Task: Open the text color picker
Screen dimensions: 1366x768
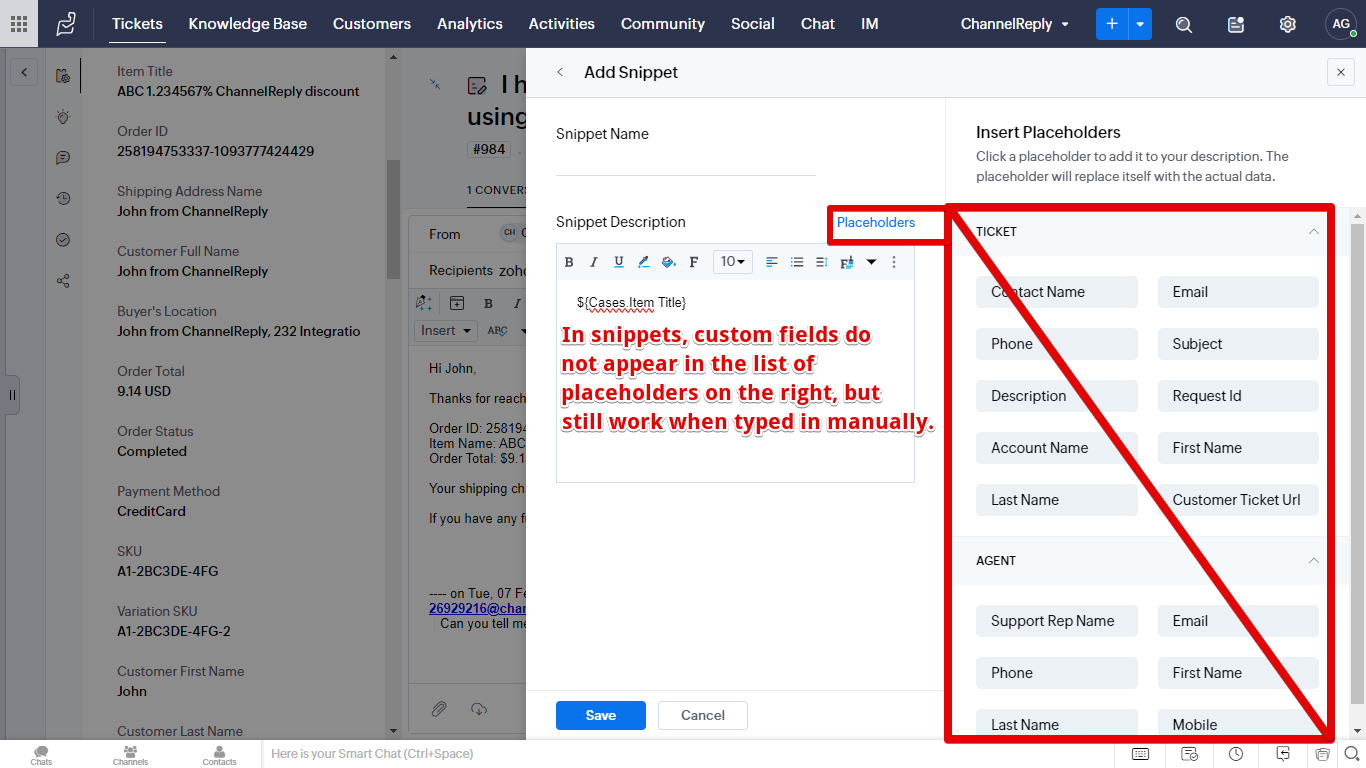Action: click(x=644, y=262)
